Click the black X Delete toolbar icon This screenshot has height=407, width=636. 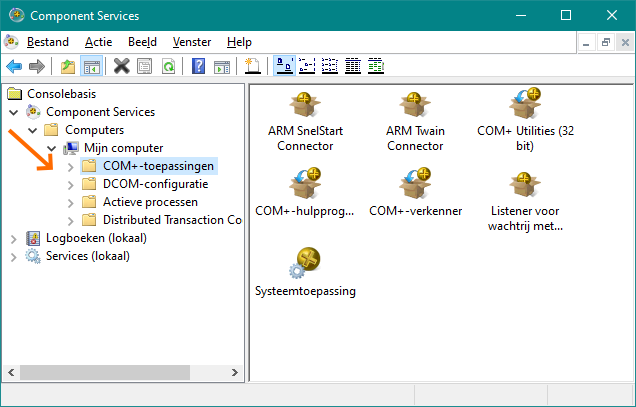coord(121,66)
